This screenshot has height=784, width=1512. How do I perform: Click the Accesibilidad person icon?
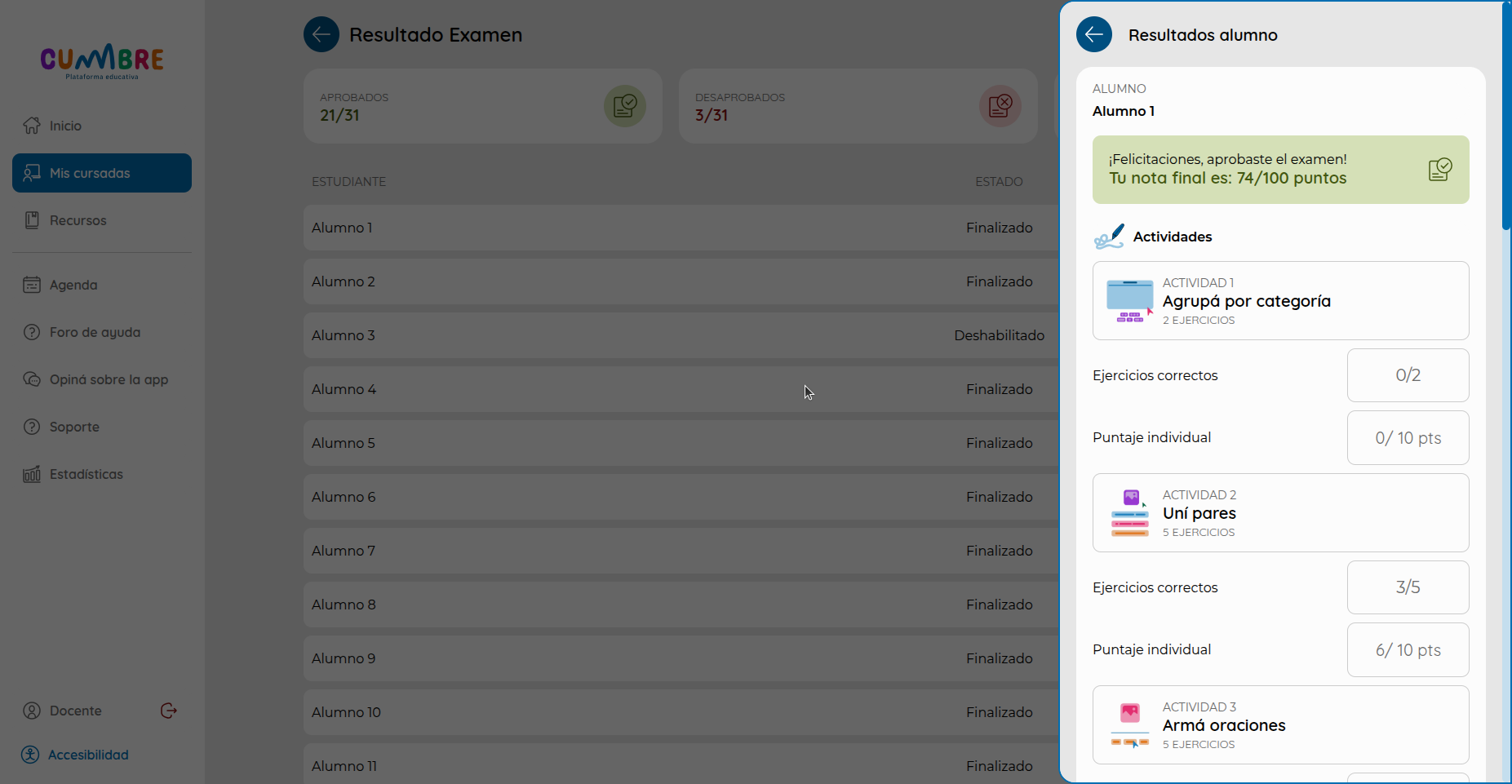tap(30, 755)
